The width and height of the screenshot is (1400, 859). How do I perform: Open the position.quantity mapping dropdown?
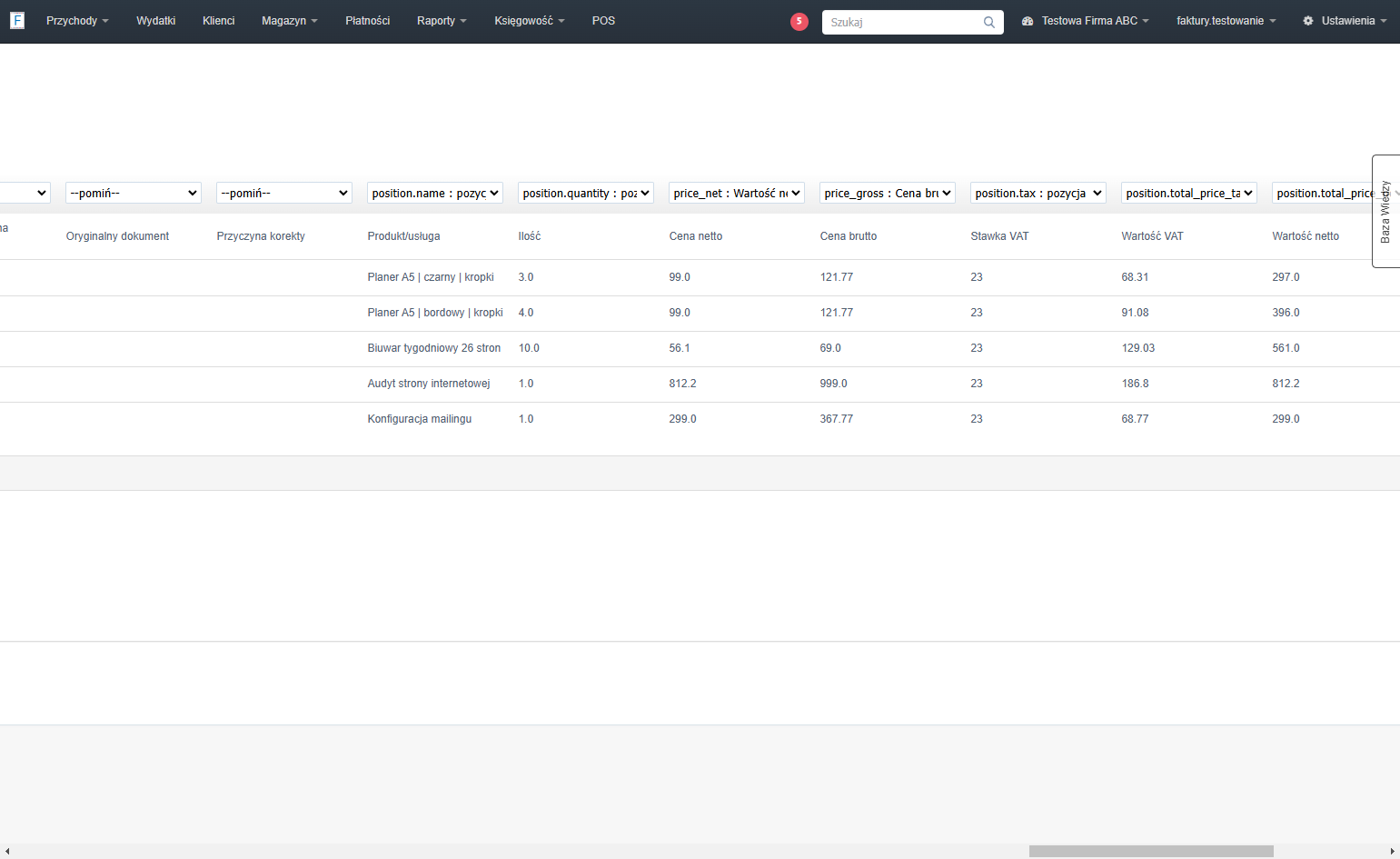click(586, 193)
